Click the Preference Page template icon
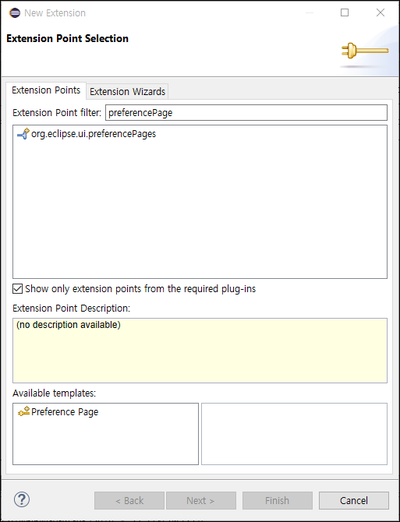 tap(24, 412)
